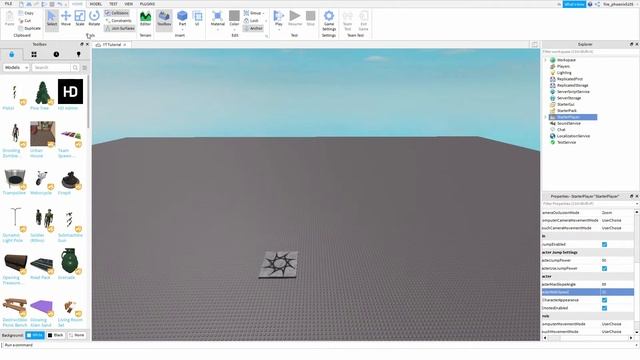Toggle the Anchor option
The image size is (640, 360).
coord(253,28)
